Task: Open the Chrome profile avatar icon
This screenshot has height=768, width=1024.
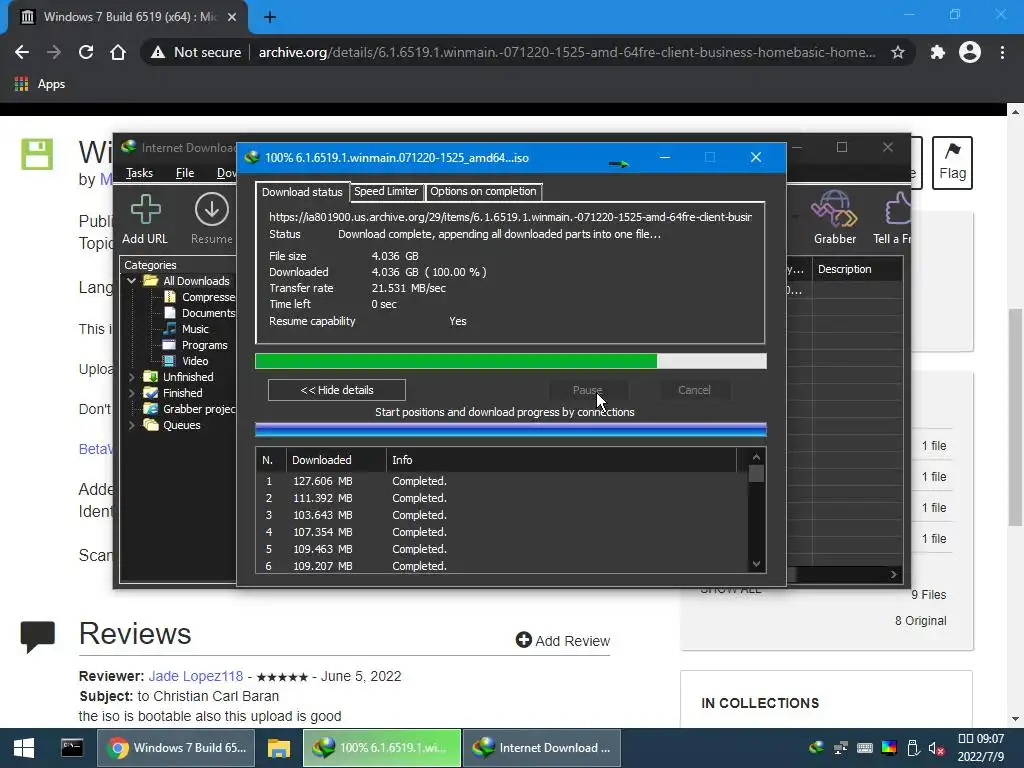Action: (970, 52)
